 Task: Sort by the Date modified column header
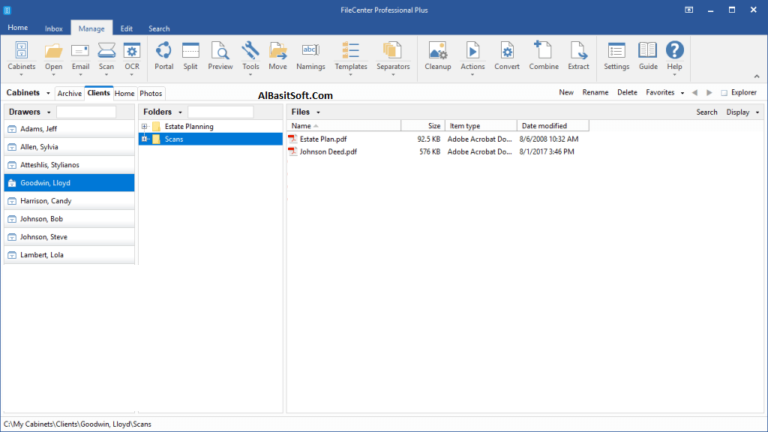[x=553, y=126]
